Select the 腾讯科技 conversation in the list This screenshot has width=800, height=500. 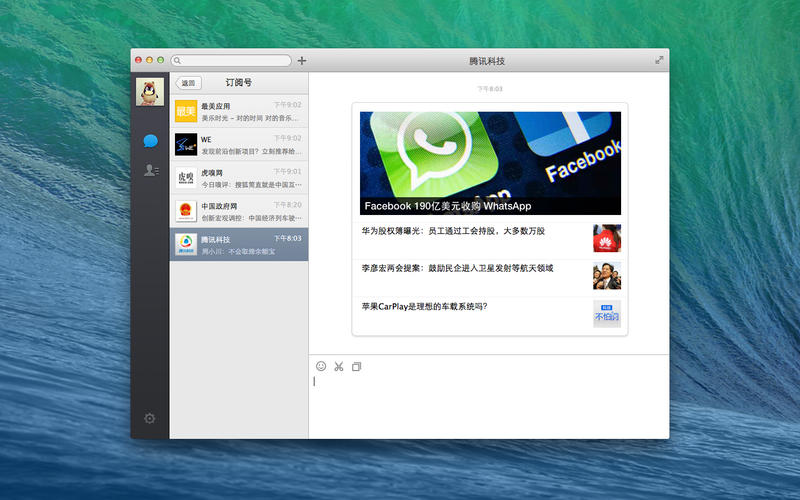pos(239,245)
